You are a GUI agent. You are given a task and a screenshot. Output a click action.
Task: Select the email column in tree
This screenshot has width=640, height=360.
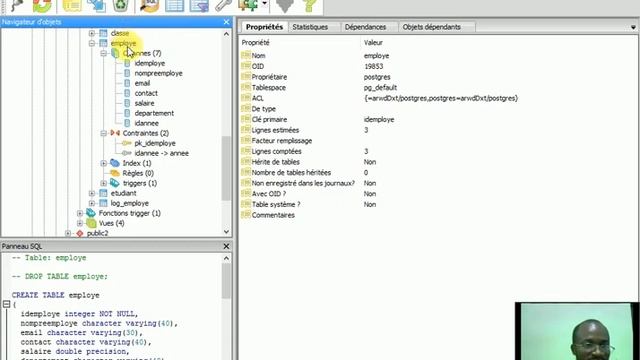(x=142, y=83)
